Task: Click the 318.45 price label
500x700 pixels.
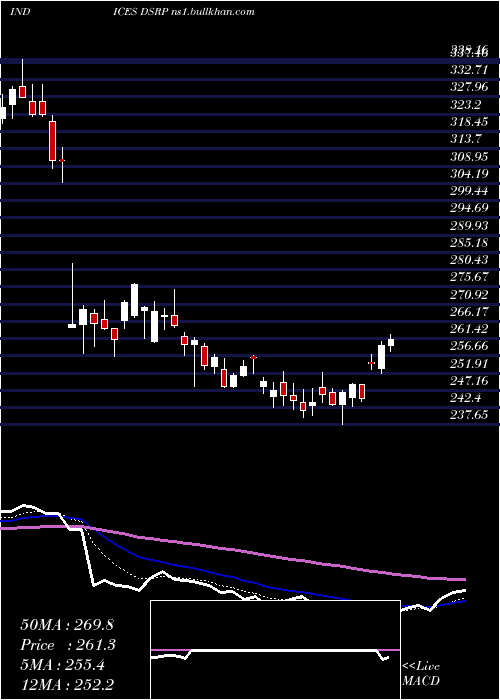Action: pyautogui.click(x=470, y=122)
